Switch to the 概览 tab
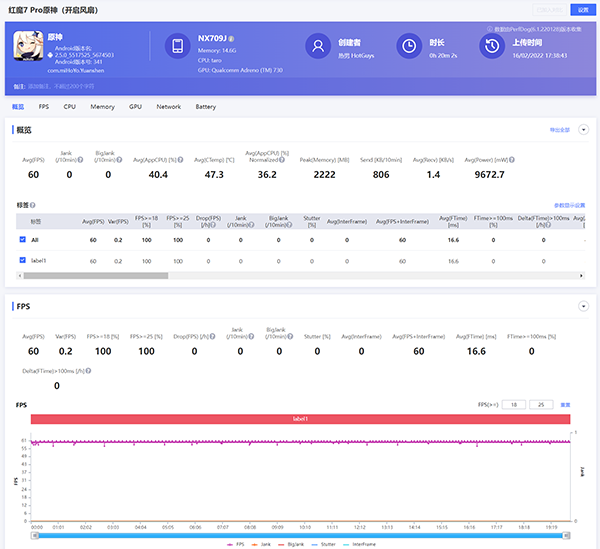600x549 pixels. 18,107
